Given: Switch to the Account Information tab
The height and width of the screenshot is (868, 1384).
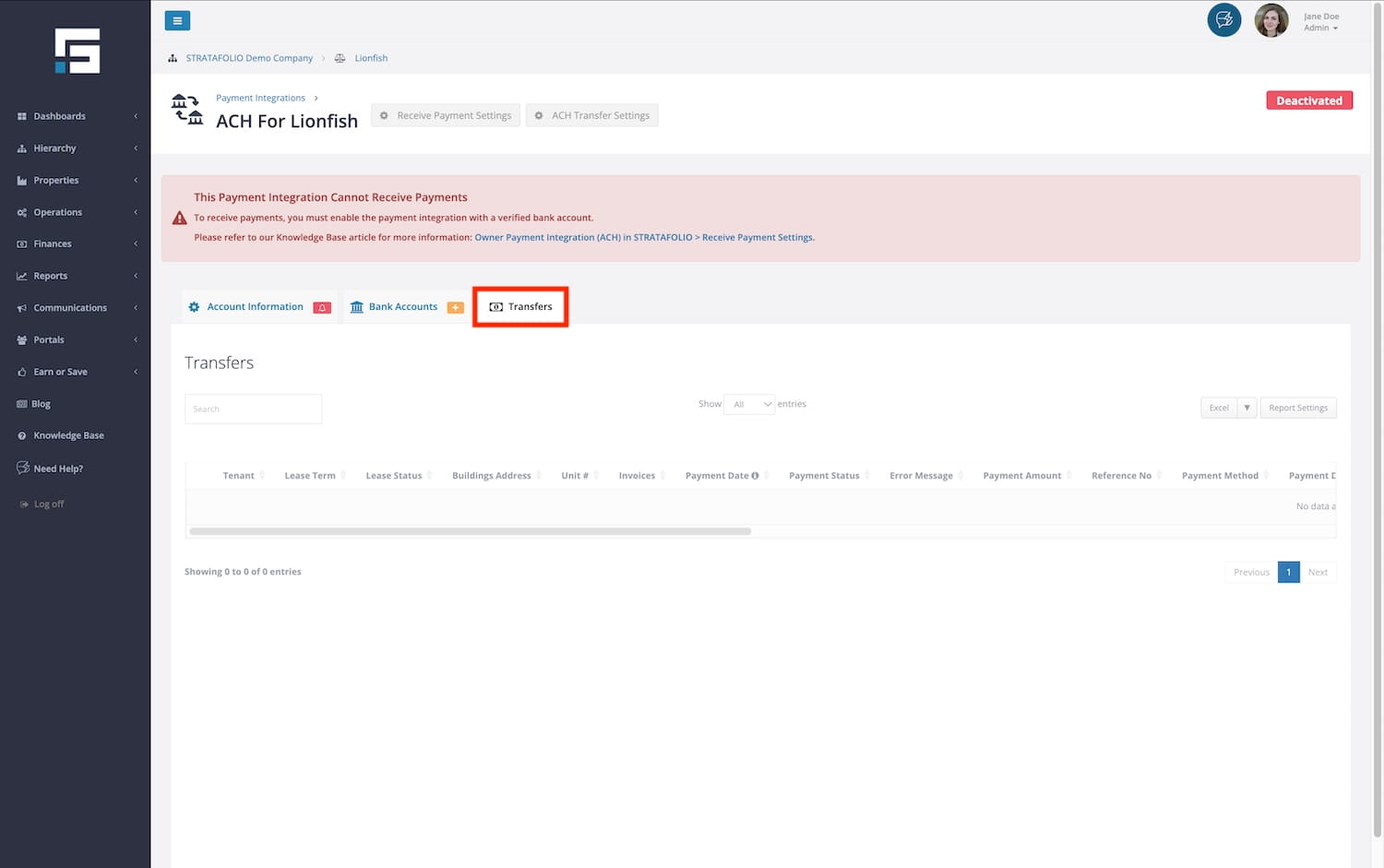Looking at the screenshot, I should pos(255,307).
